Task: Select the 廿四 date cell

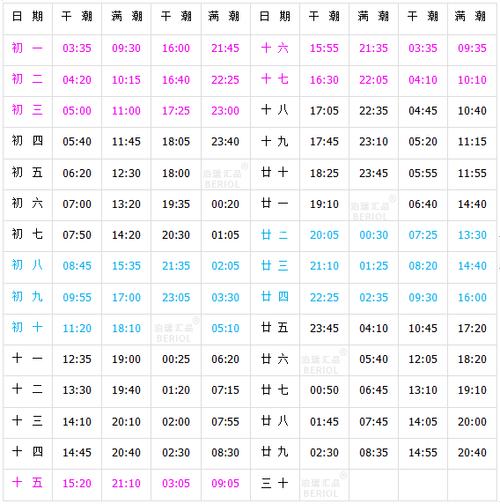Action: (x=275, y=297)
